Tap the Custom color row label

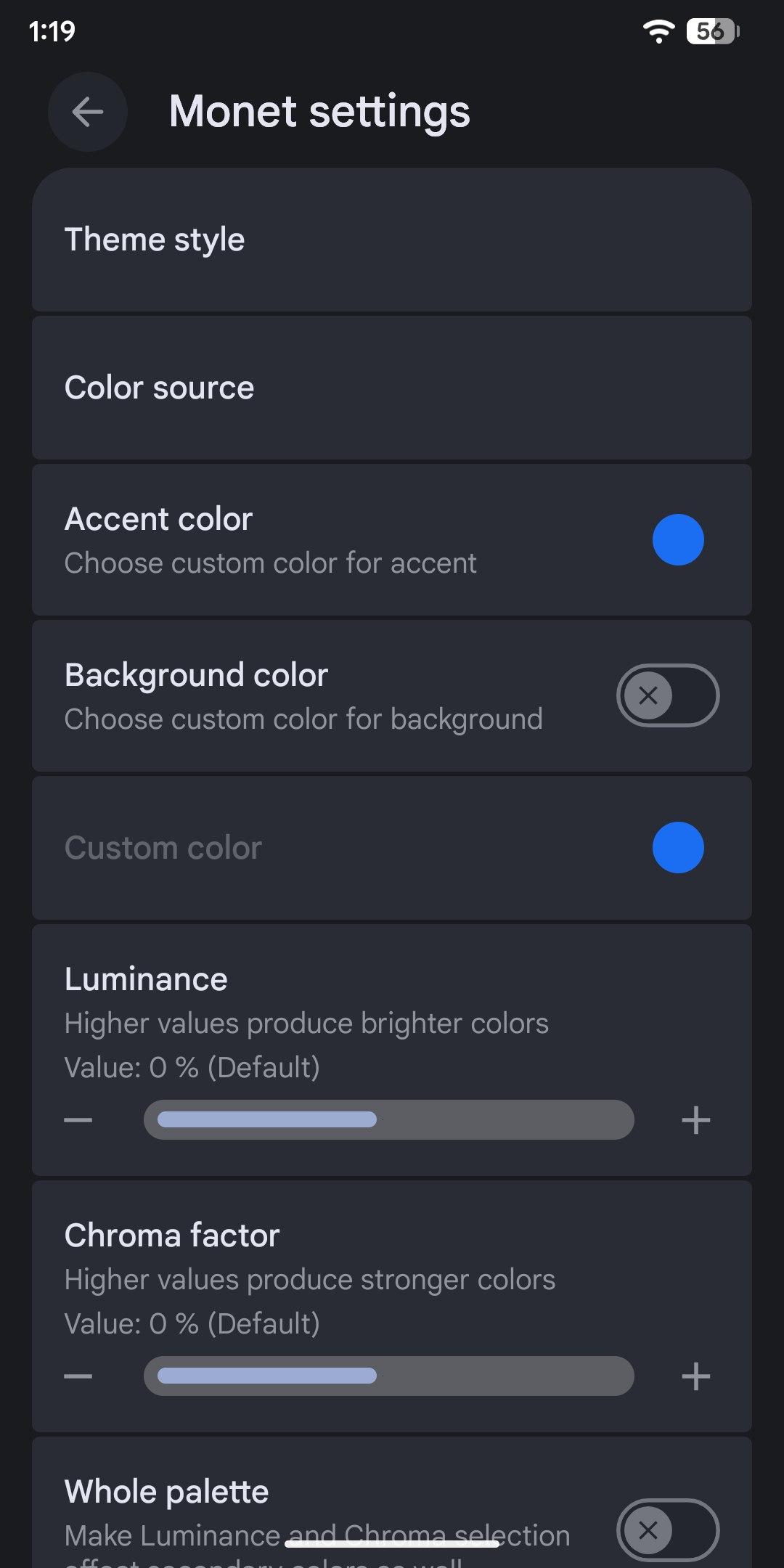(x=163, y=848)
